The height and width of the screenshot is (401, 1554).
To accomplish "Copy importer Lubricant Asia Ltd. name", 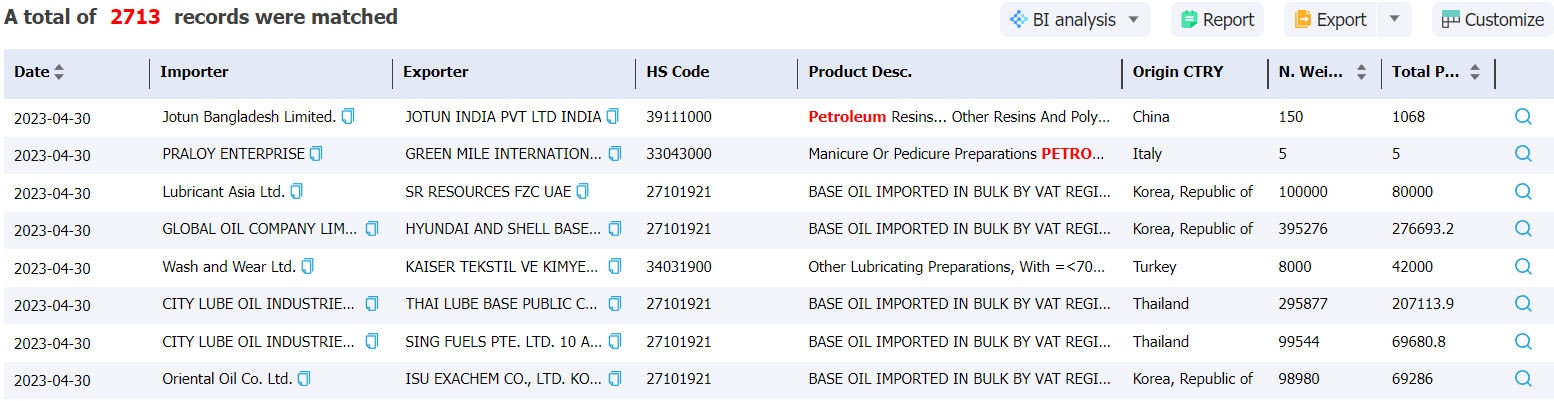I will [296, 191].
